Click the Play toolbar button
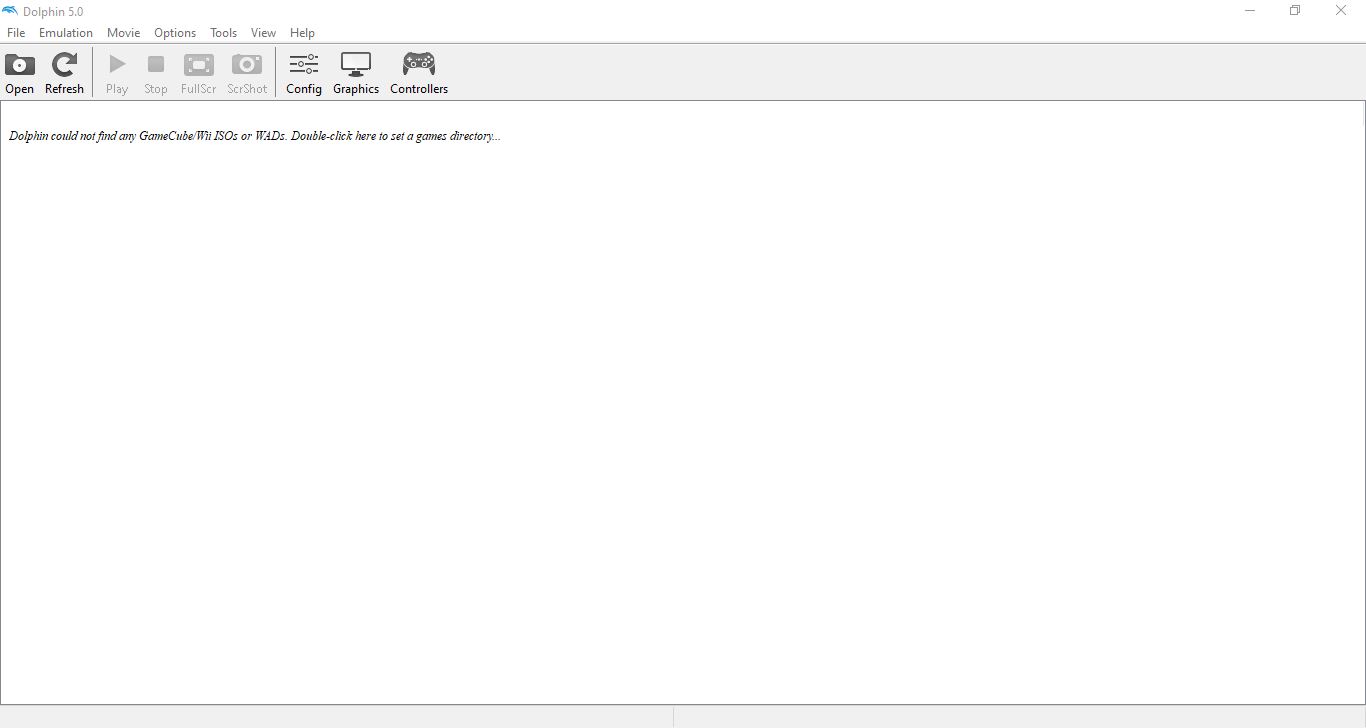The height and width of the screenshot is (728, 1366). tap(117, 73)
